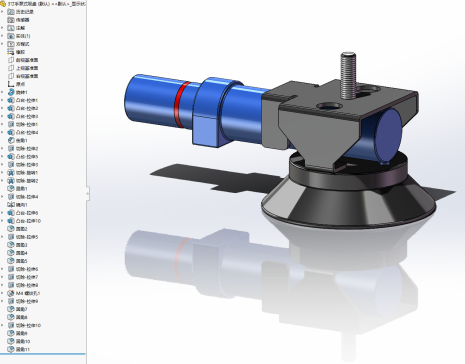465x364 pixels.
Task: Click the feature tree panel collapse handle
Action: click(88, 193)
